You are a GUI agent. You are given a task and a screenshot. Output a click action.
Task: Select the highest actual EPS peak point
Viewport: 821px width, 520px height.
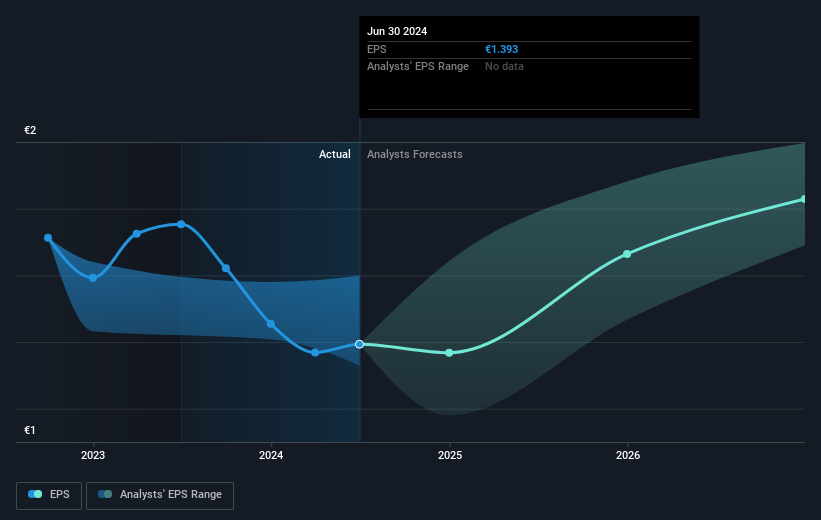pos(181,224)
